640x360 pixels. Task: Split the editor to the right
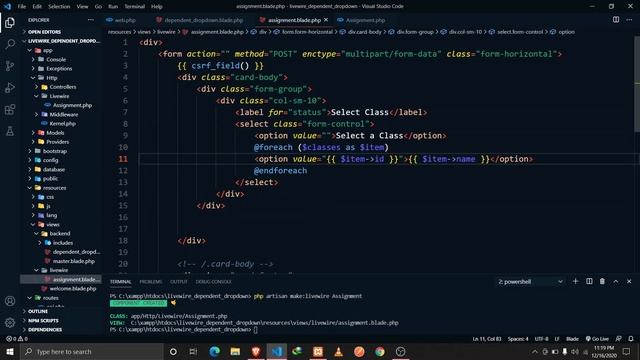click(x=616, y=20)
